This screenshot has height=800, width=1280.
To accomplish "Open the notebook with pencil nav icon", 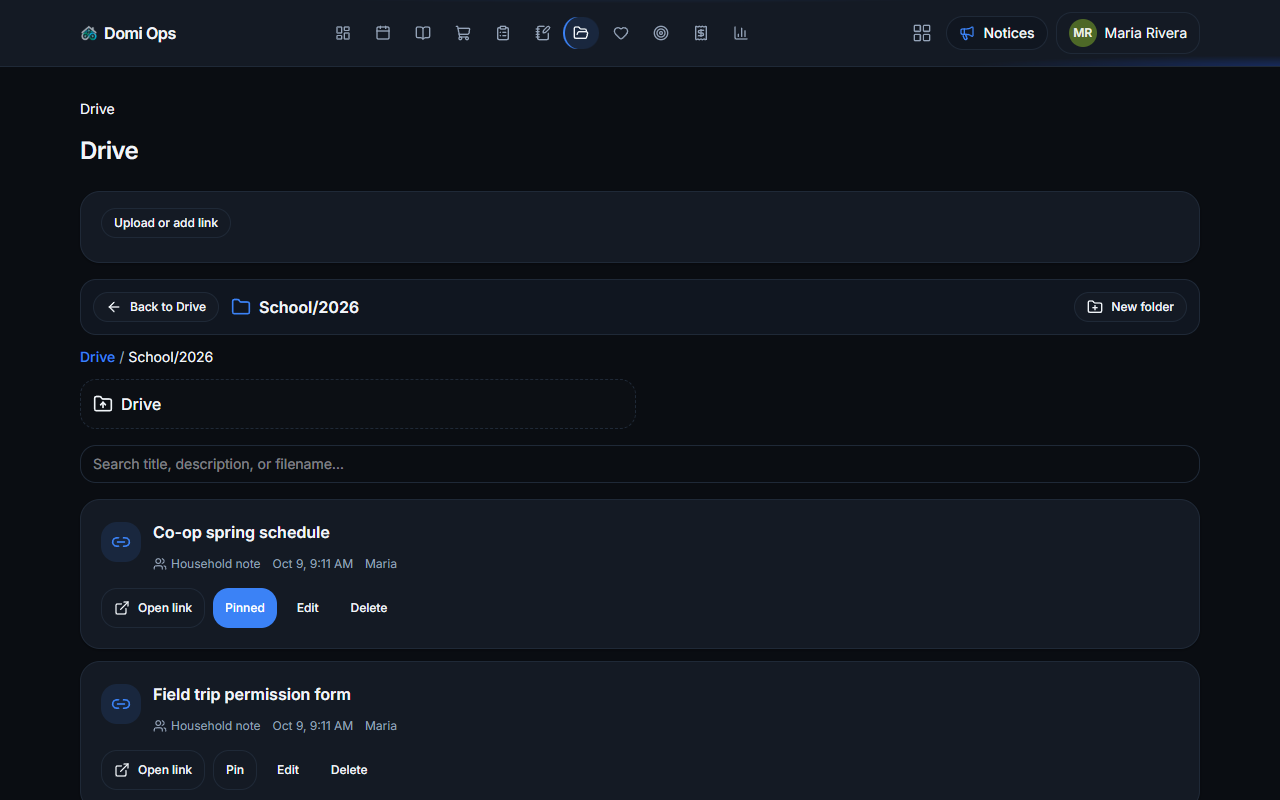I will [543, 33].
